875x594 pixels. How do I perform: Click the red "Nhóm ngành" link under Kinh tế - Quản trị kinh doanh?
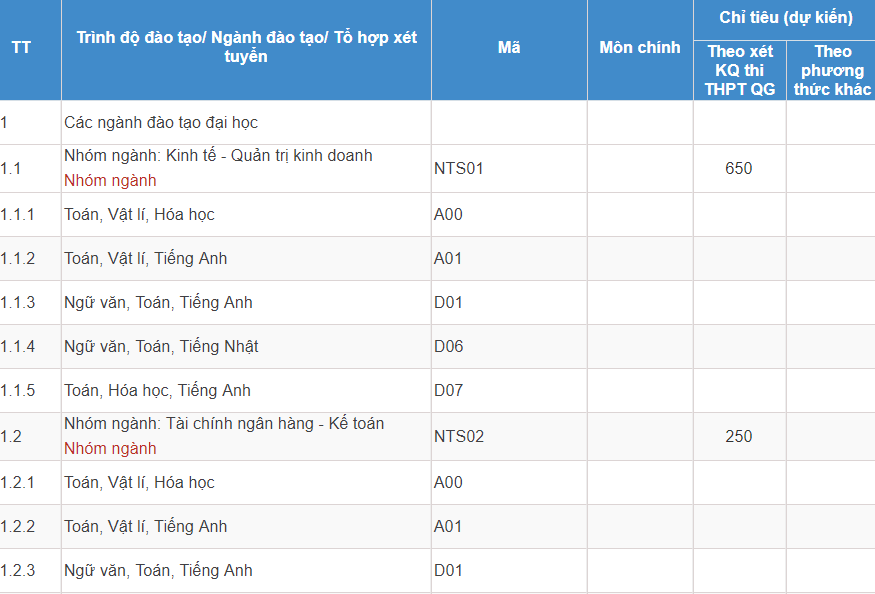(110, 181)
